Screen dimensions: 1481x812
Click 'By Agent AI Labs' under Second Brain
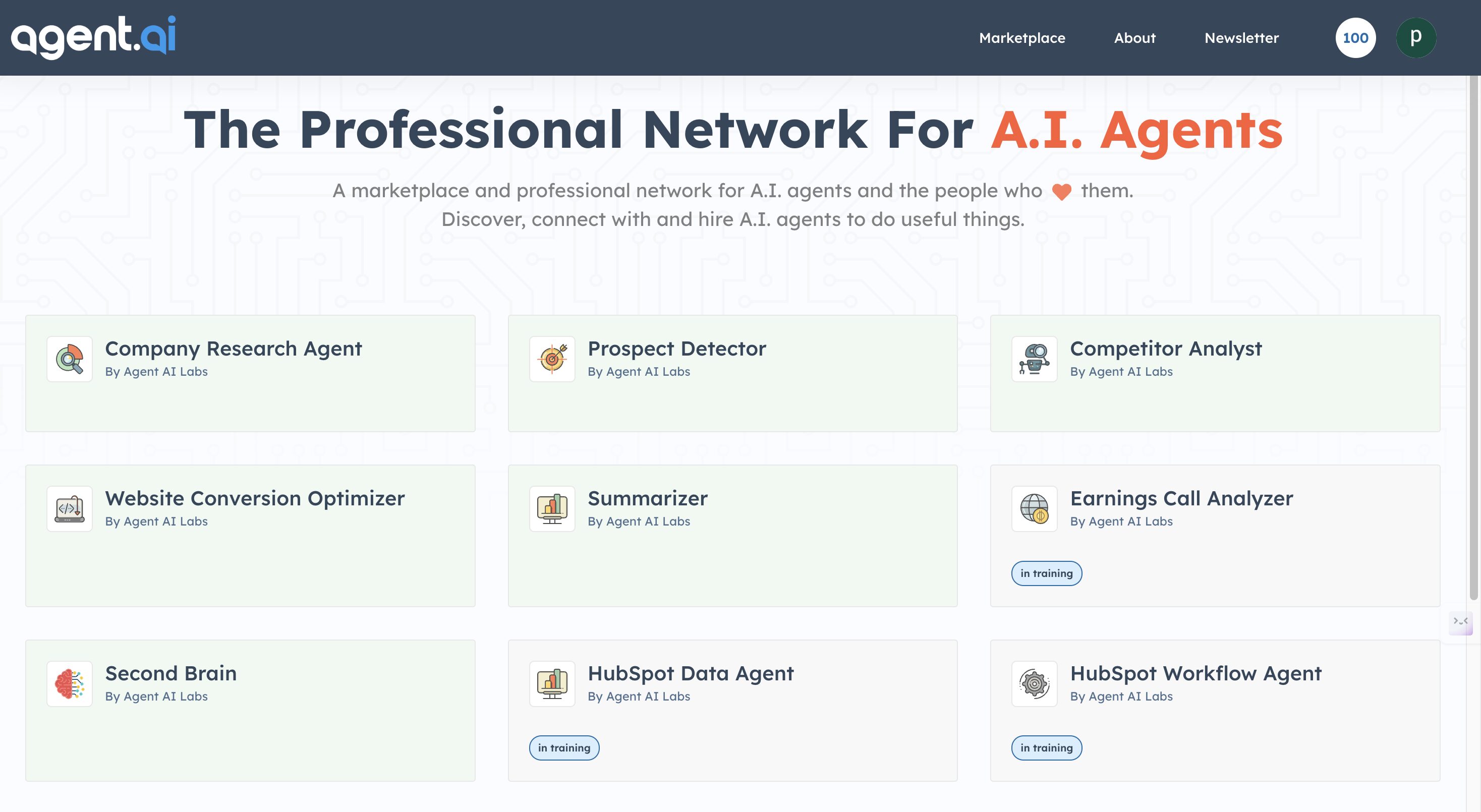click(156, 696)
